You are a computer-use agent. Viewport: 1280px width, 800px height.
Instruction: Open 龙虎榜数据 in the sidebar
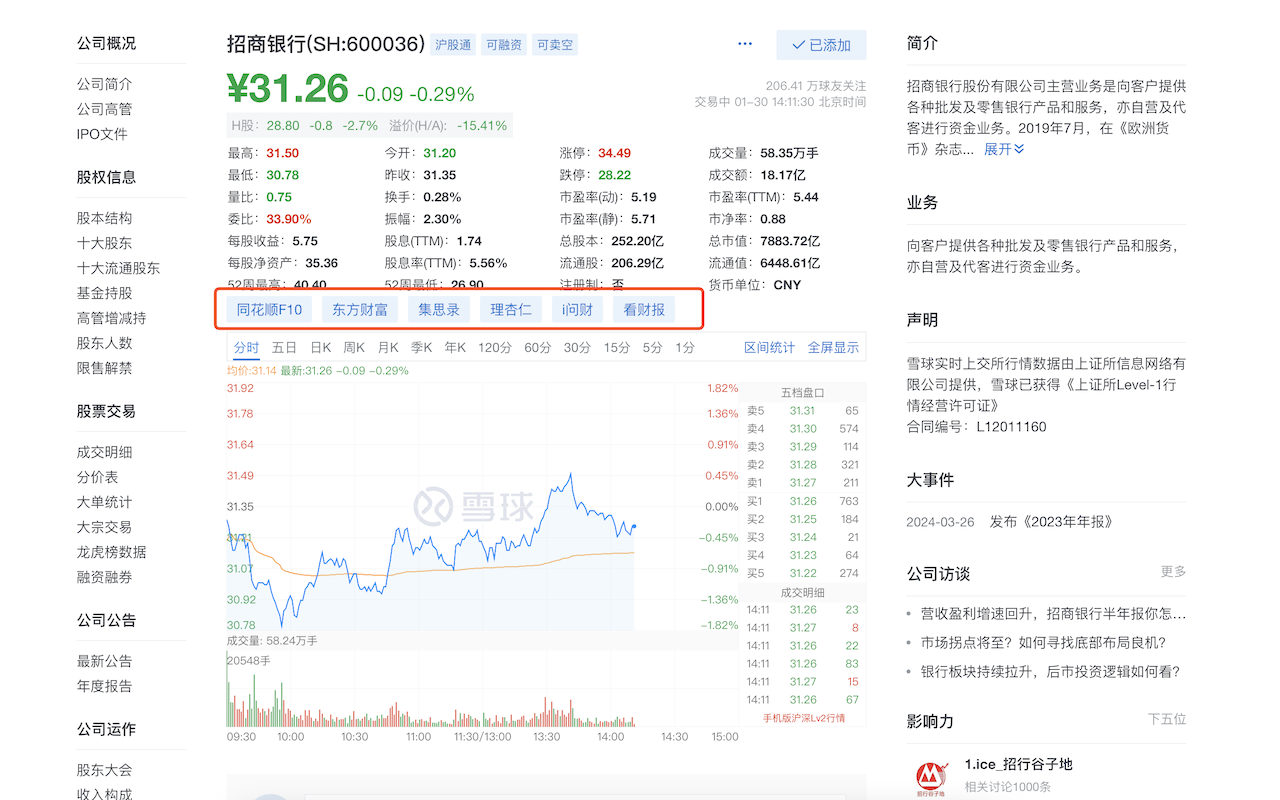(111, 552)
